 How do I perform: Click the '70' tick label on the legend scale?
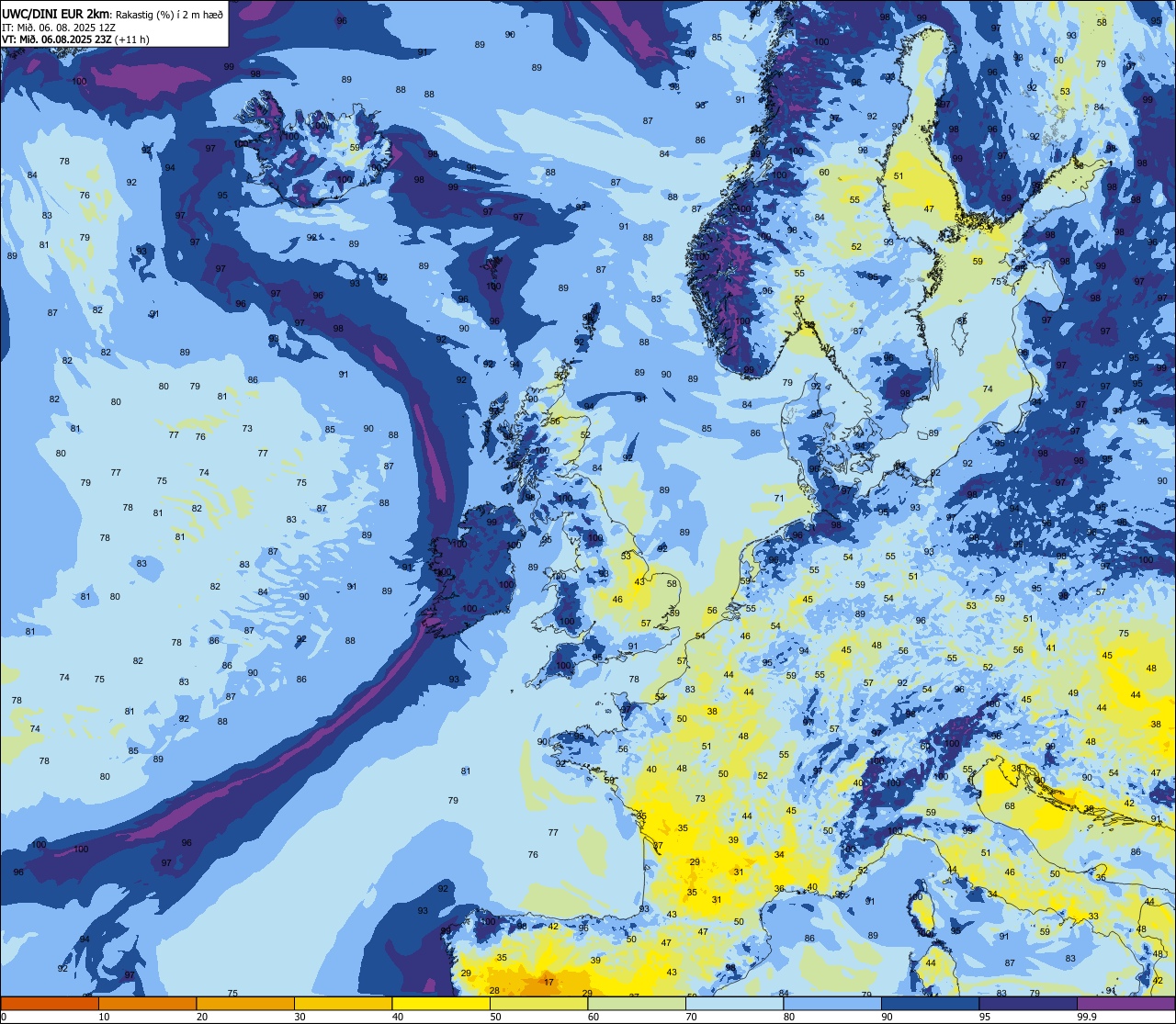(691, 1017)
